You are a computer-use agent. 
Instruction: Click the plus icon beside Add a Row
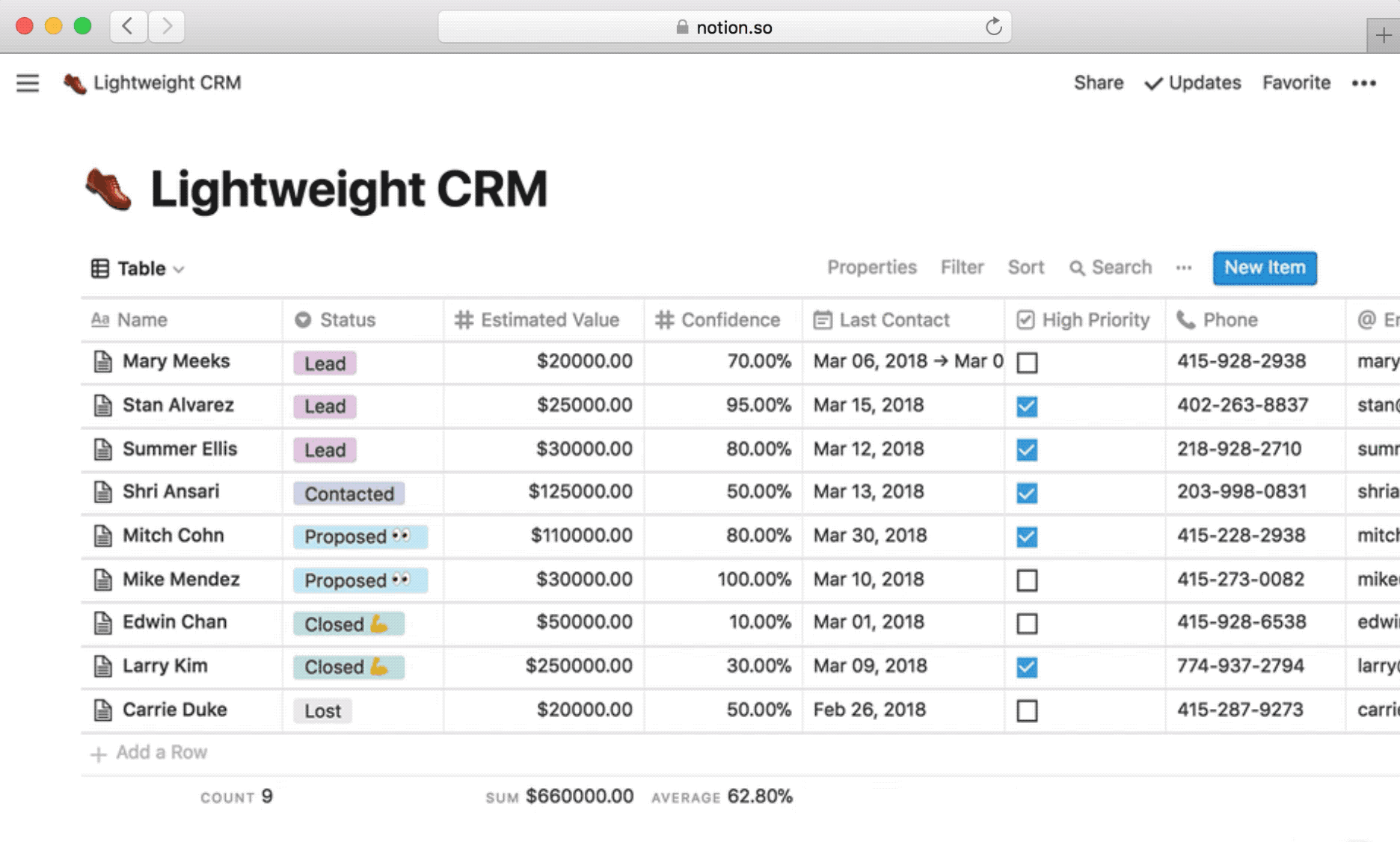pos(98,754)
